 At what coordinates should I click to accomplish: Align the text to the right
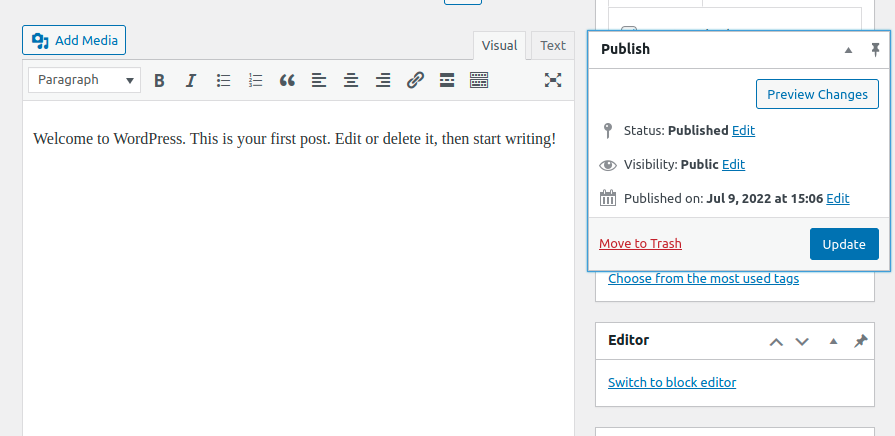(383, 80)
